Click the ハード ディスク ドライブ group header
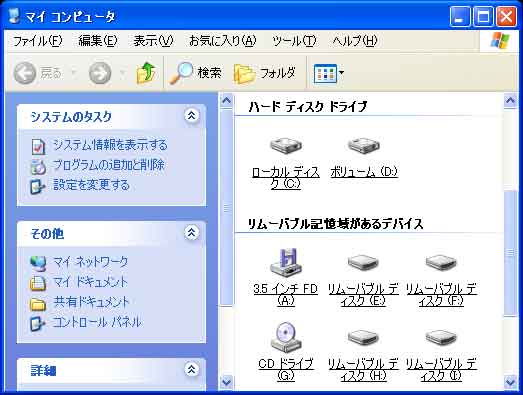Screen dimensions: 523x395 click(x=308, y=106)
